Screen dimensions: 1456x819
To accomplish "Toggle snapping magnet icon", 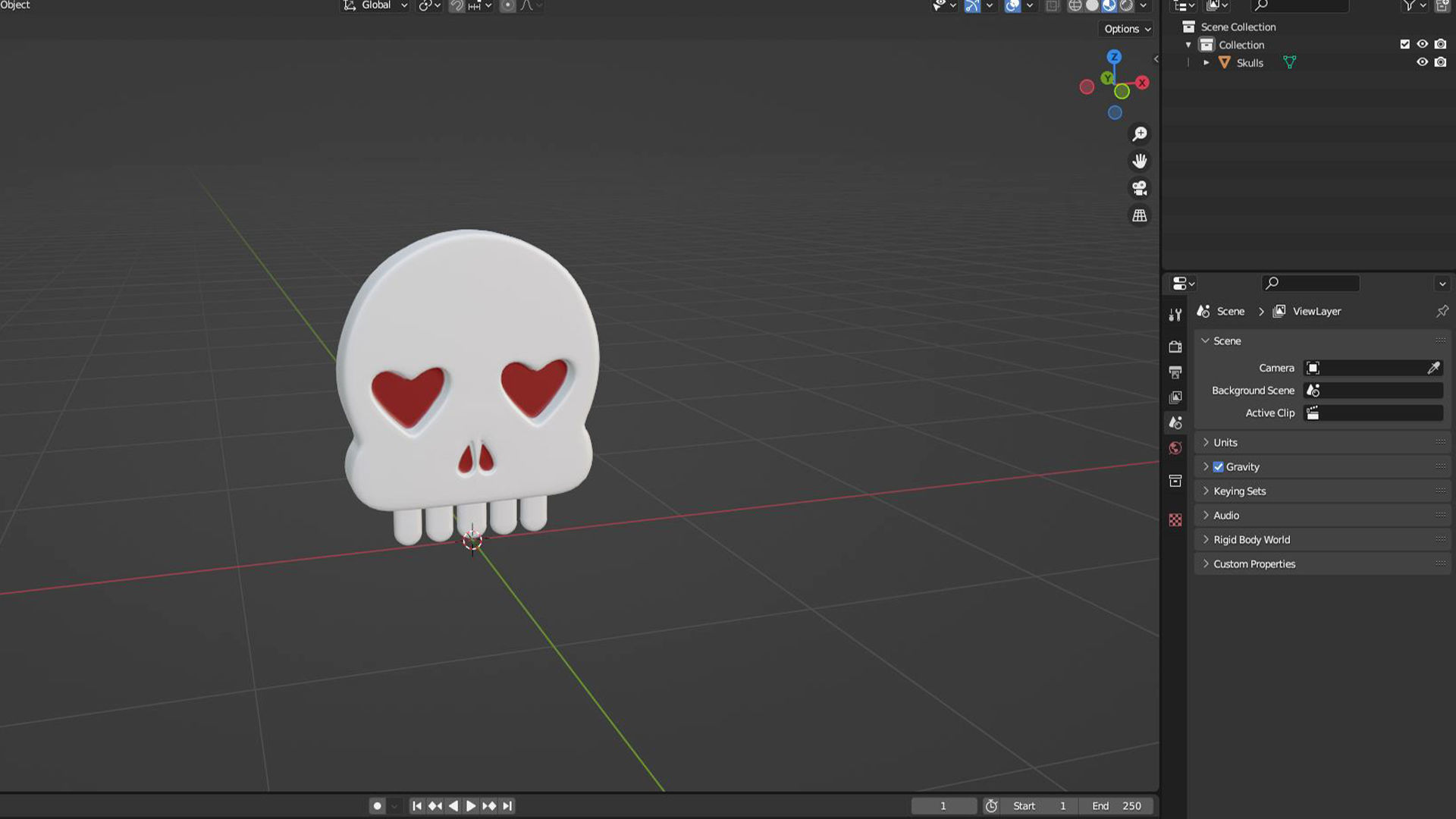I will pos(457,6).
